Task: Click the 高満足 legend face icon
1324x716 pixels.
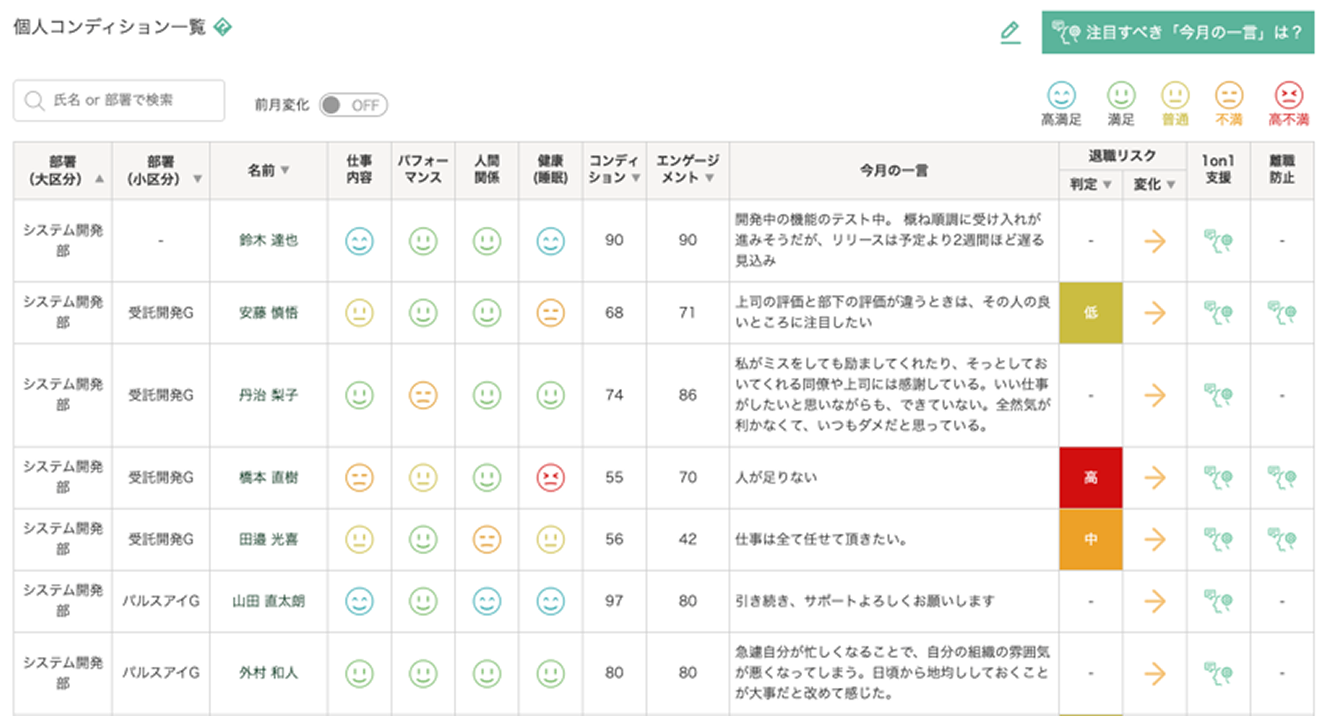Action: click(1061, 96)
